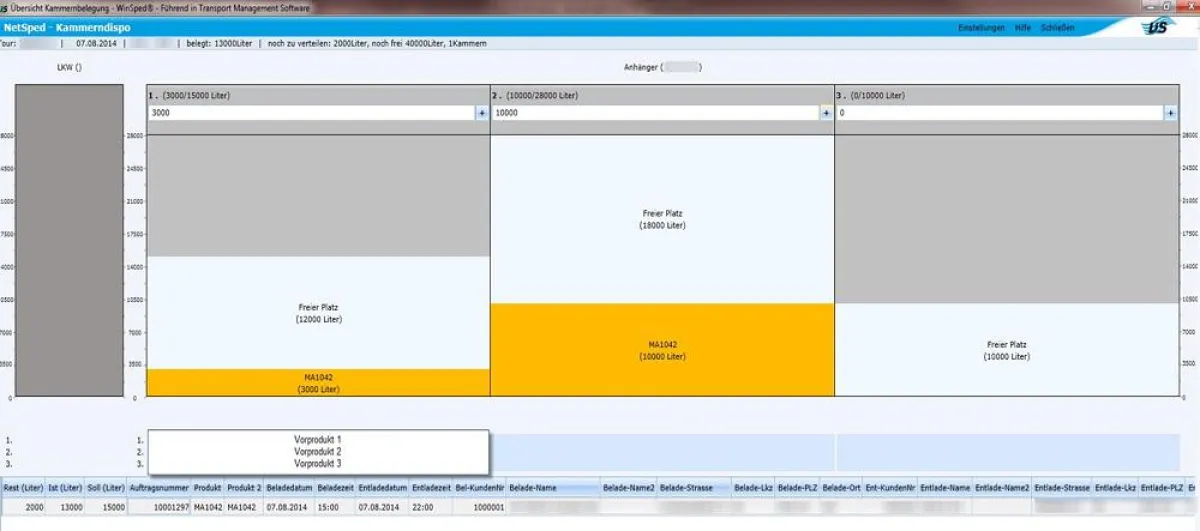
Task: Select Vorprodukt 1 in the list
Action: pos(318,440)
